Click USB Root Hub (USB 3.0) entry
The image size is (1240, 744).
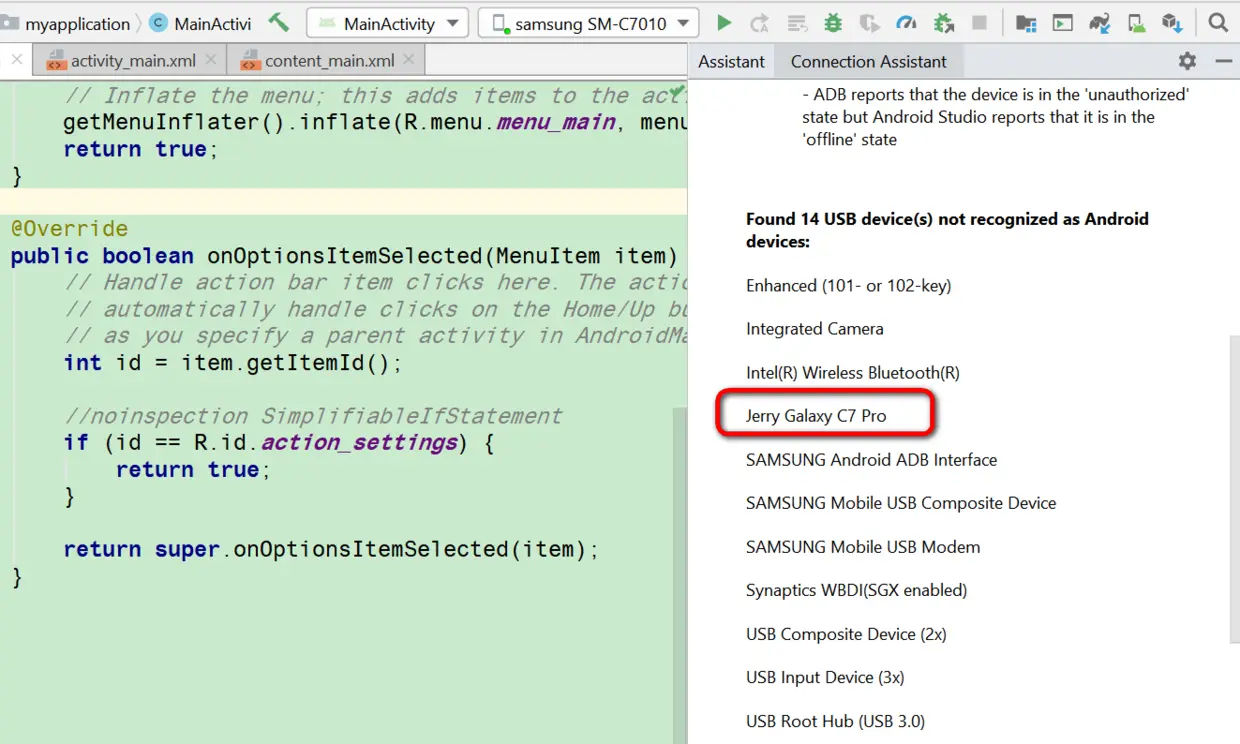pyautogui.click(x=835, y=721)
